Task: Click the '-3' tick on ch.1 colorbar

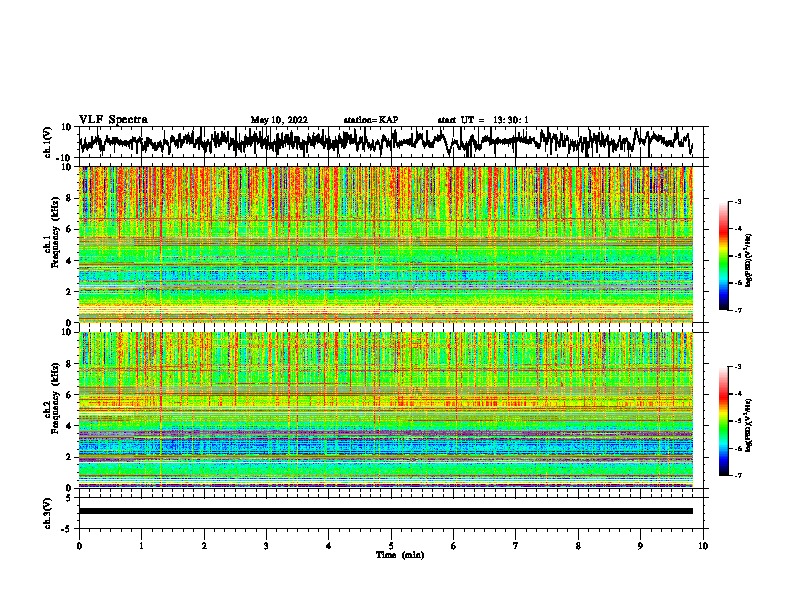Action: [738, 202]
